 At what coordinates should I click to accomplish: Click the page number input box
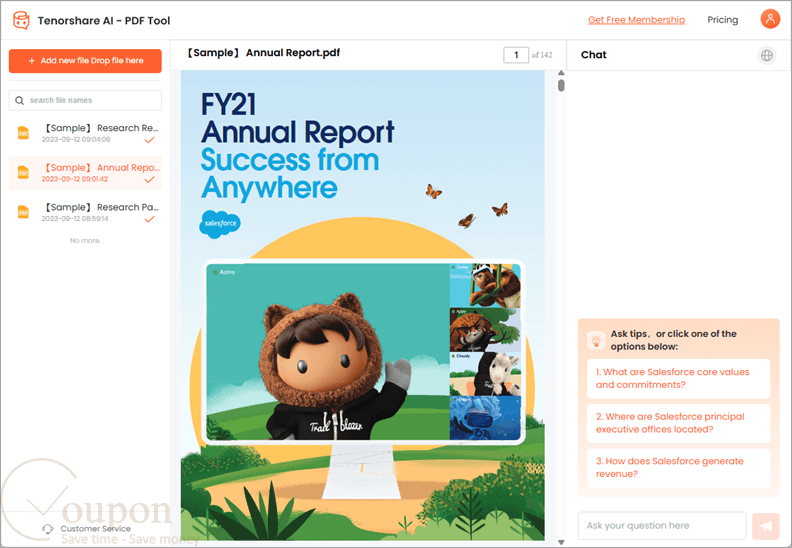pyautogui.click(x=516, y=55)
